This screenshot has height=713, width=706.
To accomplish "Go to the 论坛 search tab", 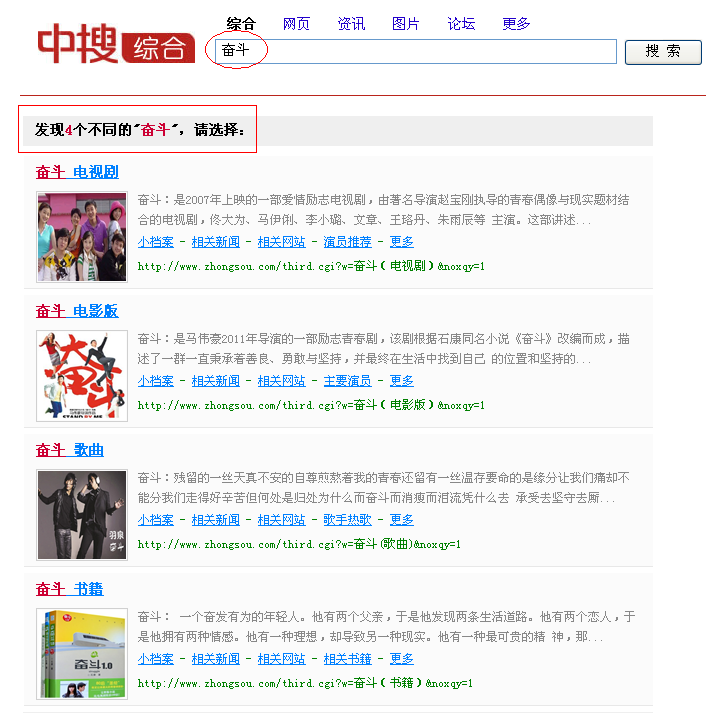I will [461, 23].
